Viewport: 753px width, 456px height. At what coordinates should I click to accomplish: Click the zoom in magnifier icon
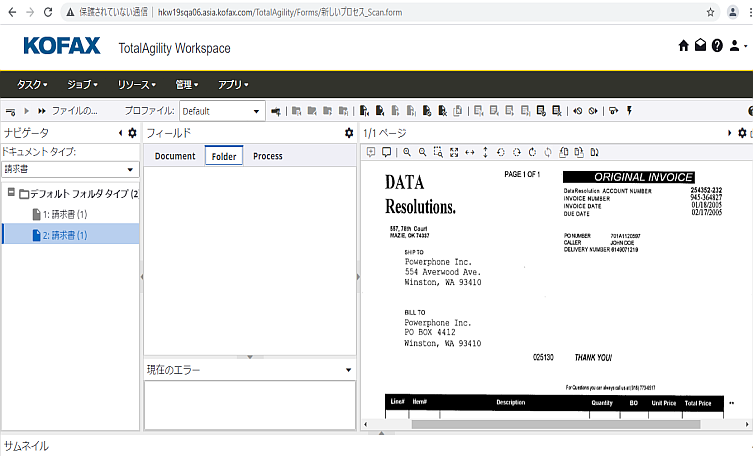coord(407,152)
